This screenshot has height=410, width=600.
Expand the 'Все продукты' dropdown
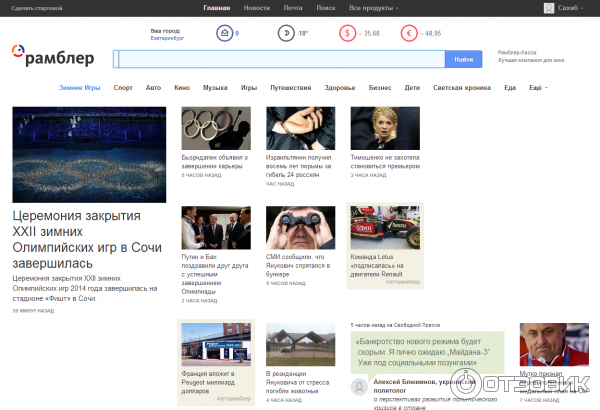(x=374, y=8)
